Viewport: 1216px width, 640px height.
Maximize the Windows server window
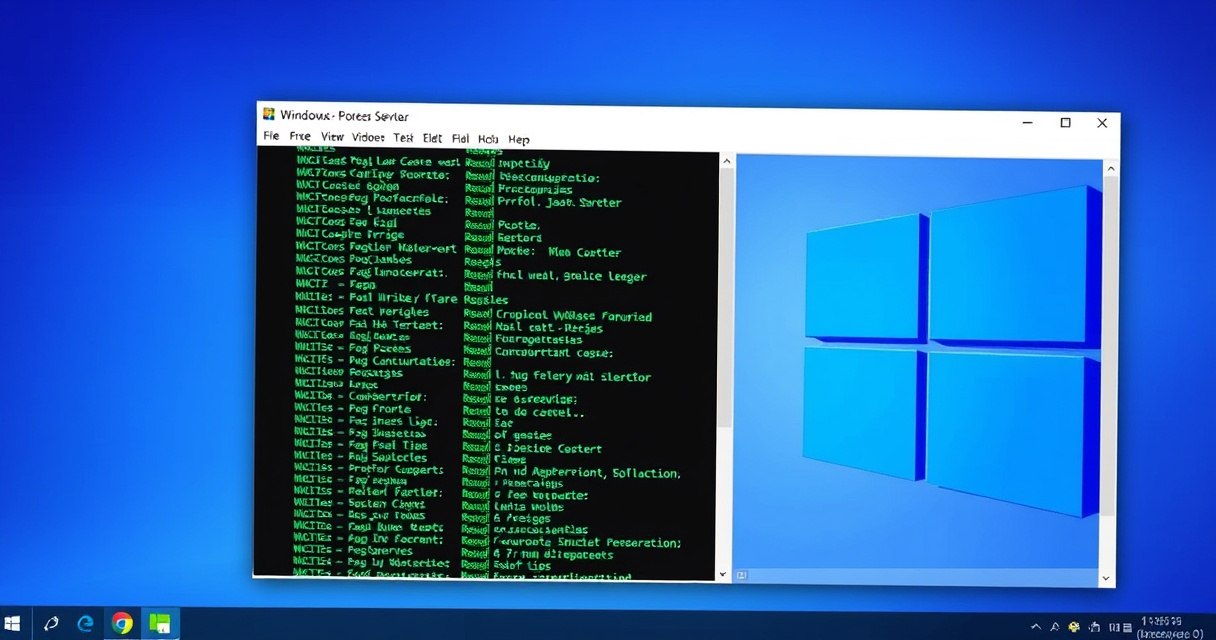(1065, 123)
